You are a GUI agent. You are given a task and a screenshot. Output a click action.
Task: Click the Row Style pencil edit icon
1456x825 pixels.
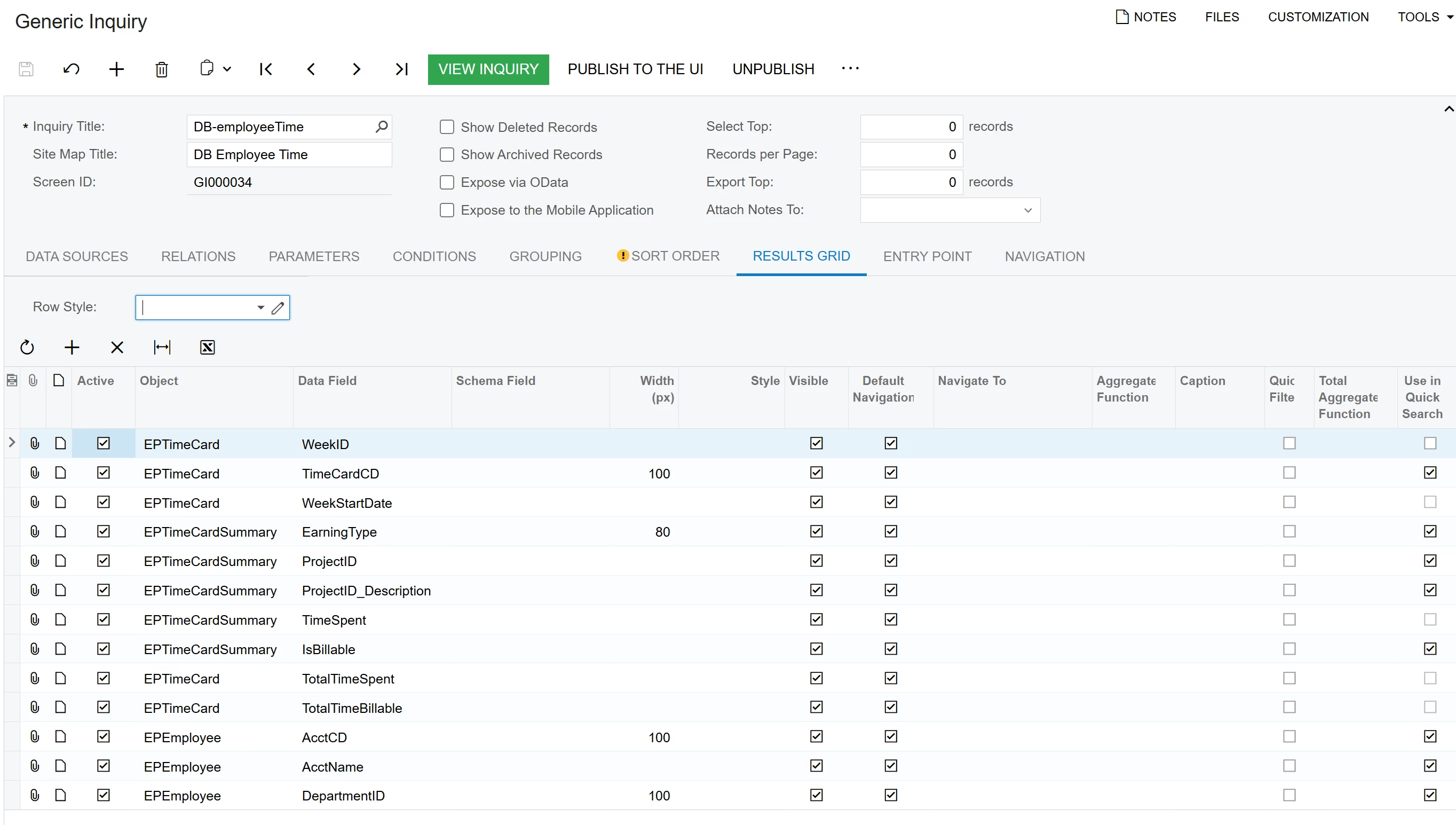click(x=278, y=308)
